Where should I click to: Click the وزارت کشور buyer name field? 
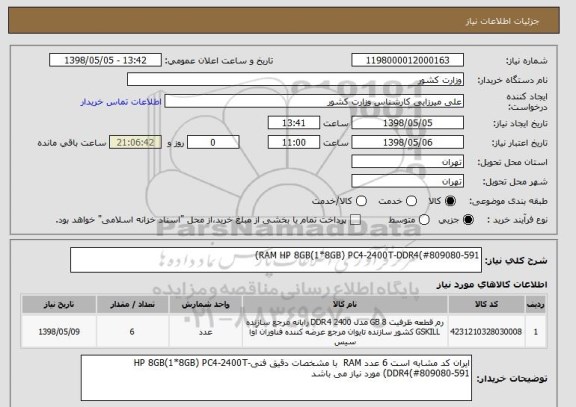(295, 79)
